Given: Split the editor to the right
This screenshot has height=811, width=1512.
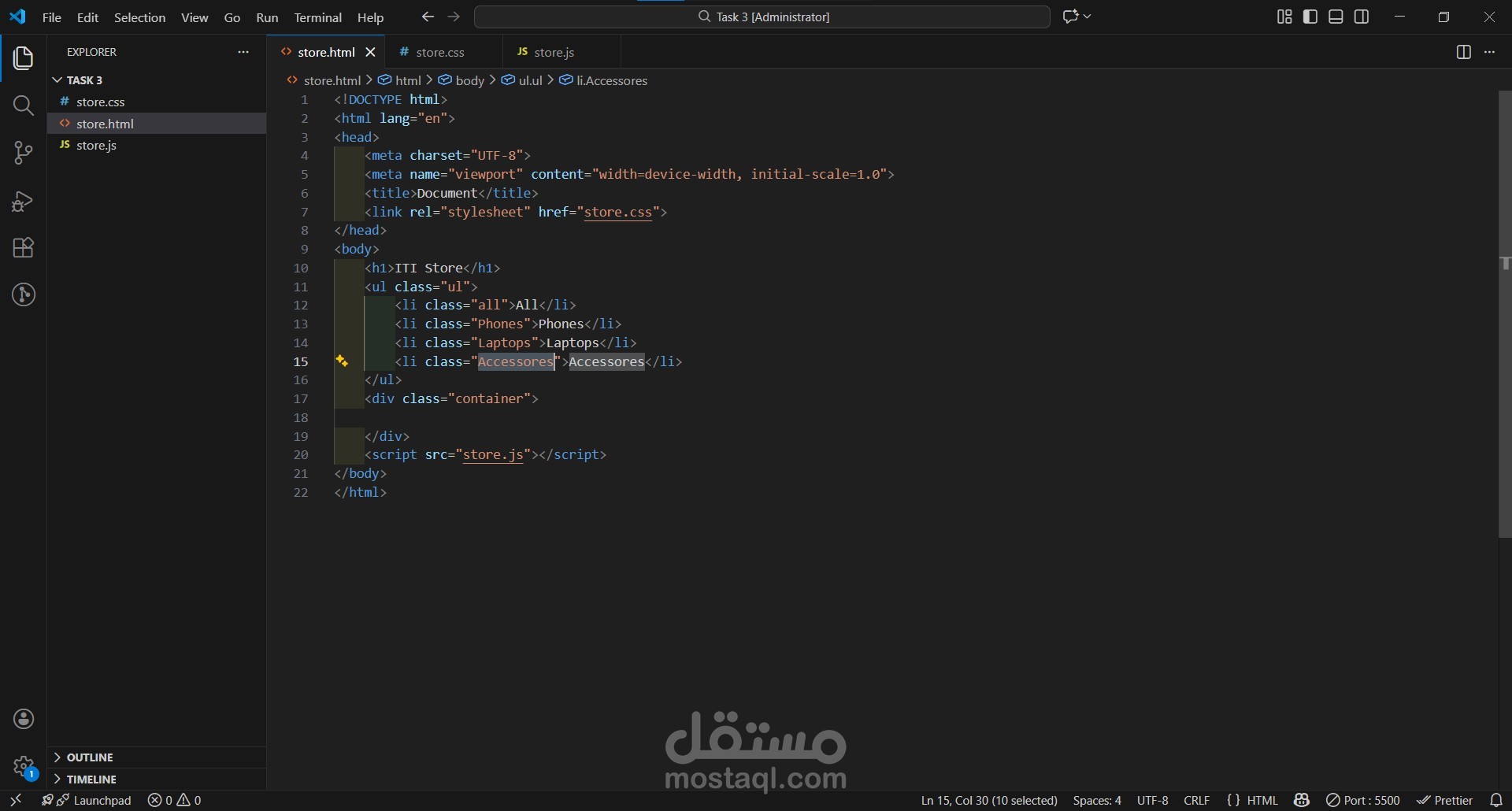Looking at the screenshot, I should coord(1463,52).
